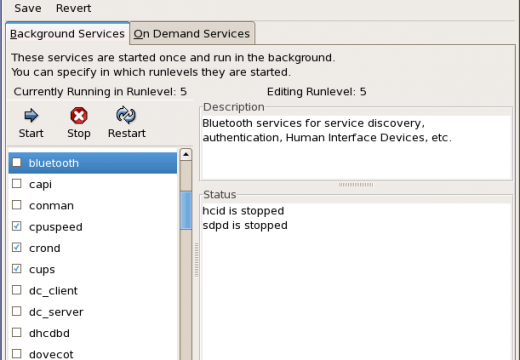This screenshot has height=360, width=520.
Task: Select the dc_client service name
Action: [x=53, y=291]
